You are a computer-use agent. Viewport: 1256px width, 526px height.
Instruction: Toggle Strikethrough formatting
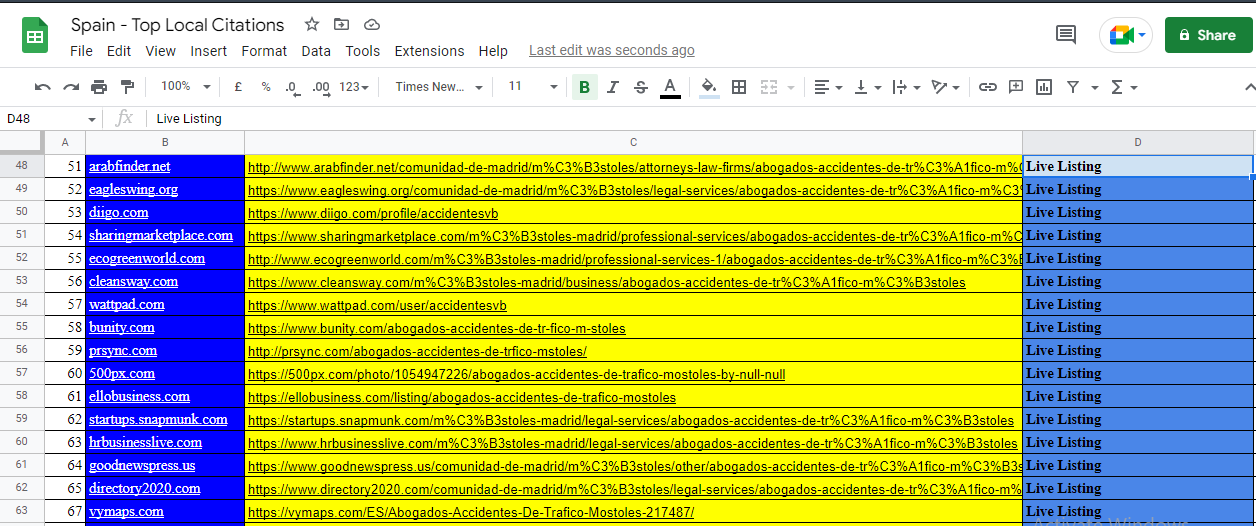[x=641, y=87]
